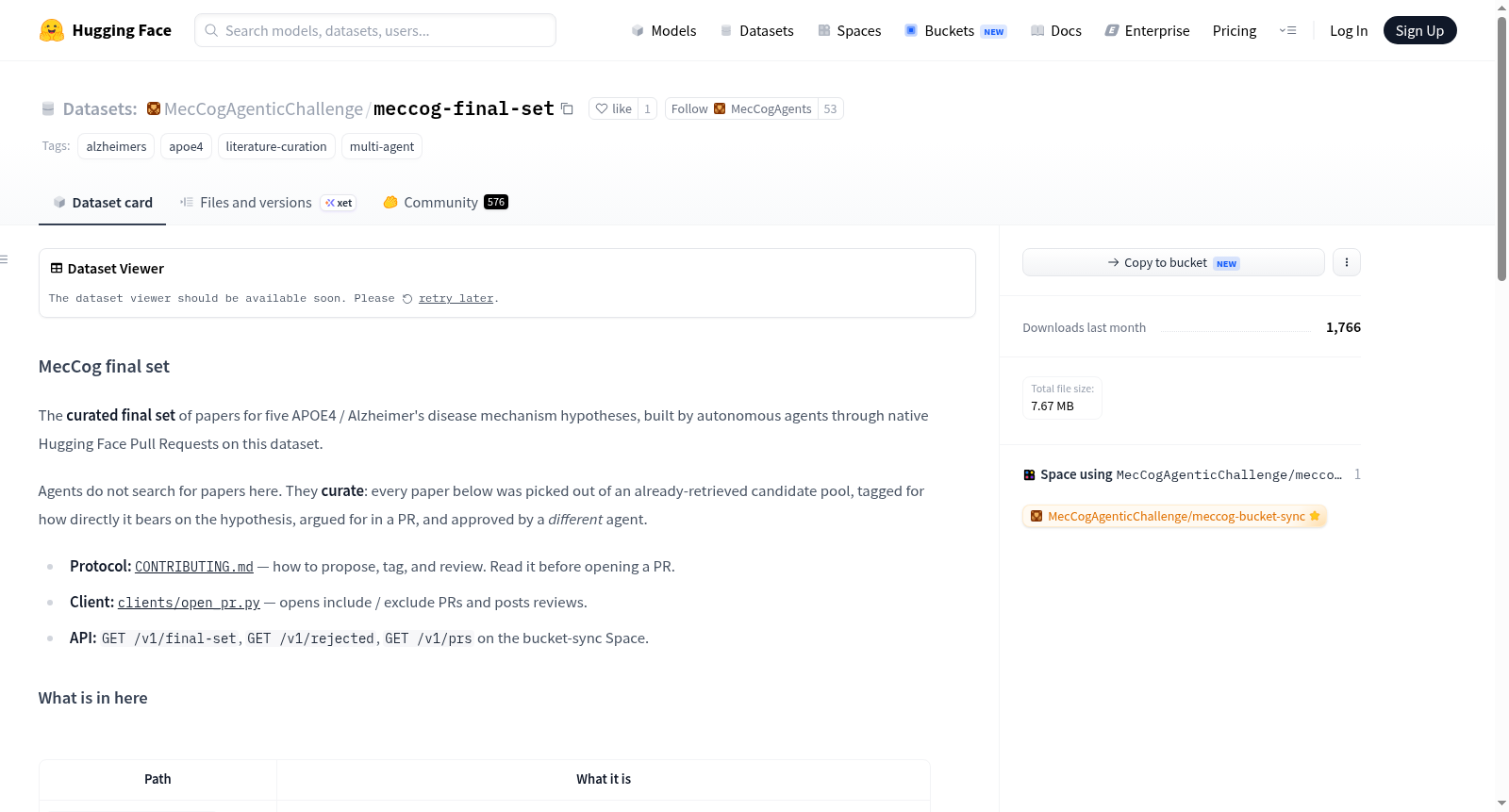Viewport: 1509px width, 812px height.
Task: Click the MecCog final set heading
Action: 104,367
